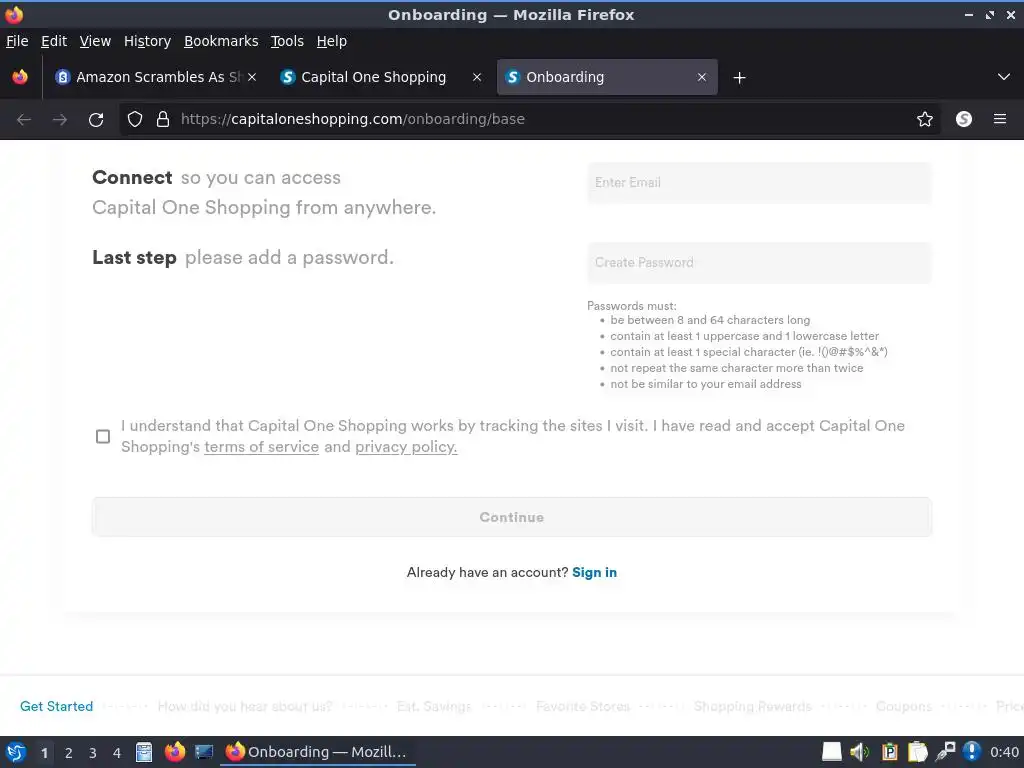Click the Get Started progress step
This screenshot has width=1024, height=768.
pyautogui.click(x=57, y=706)
